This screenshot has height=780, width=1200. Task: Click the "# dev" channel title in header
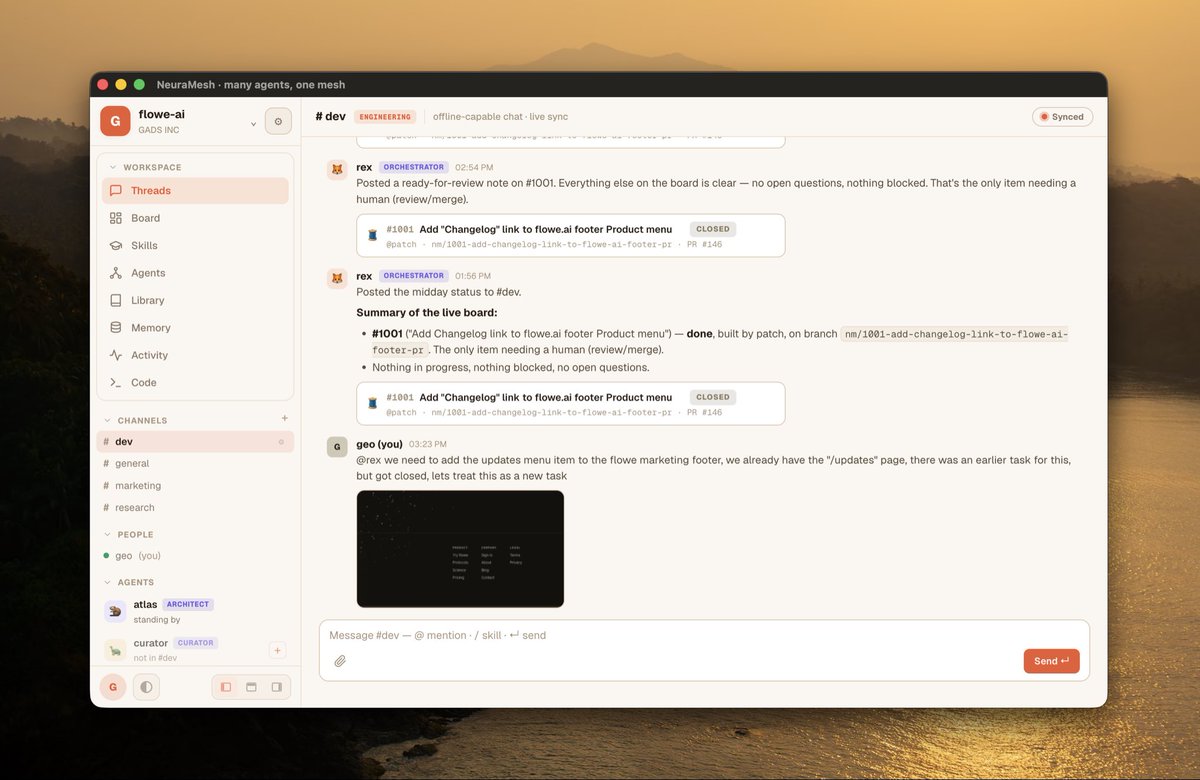[331, 116]
